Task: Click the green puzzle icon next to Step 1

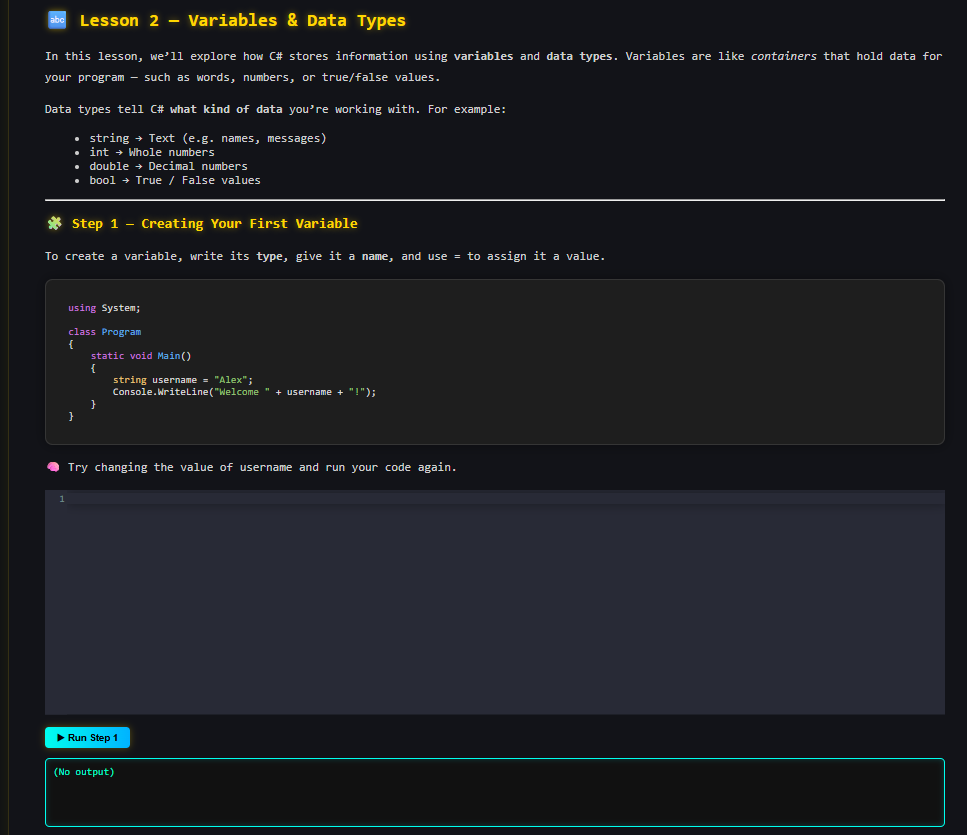Action: (x=55, y=223)
